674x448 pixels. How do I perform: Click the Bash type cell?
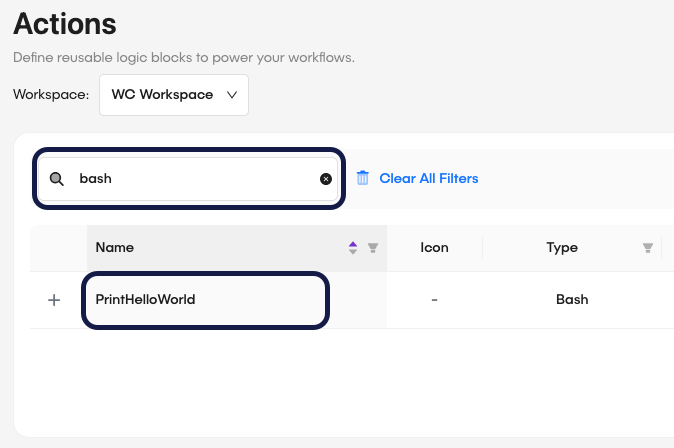pos(572,299)
